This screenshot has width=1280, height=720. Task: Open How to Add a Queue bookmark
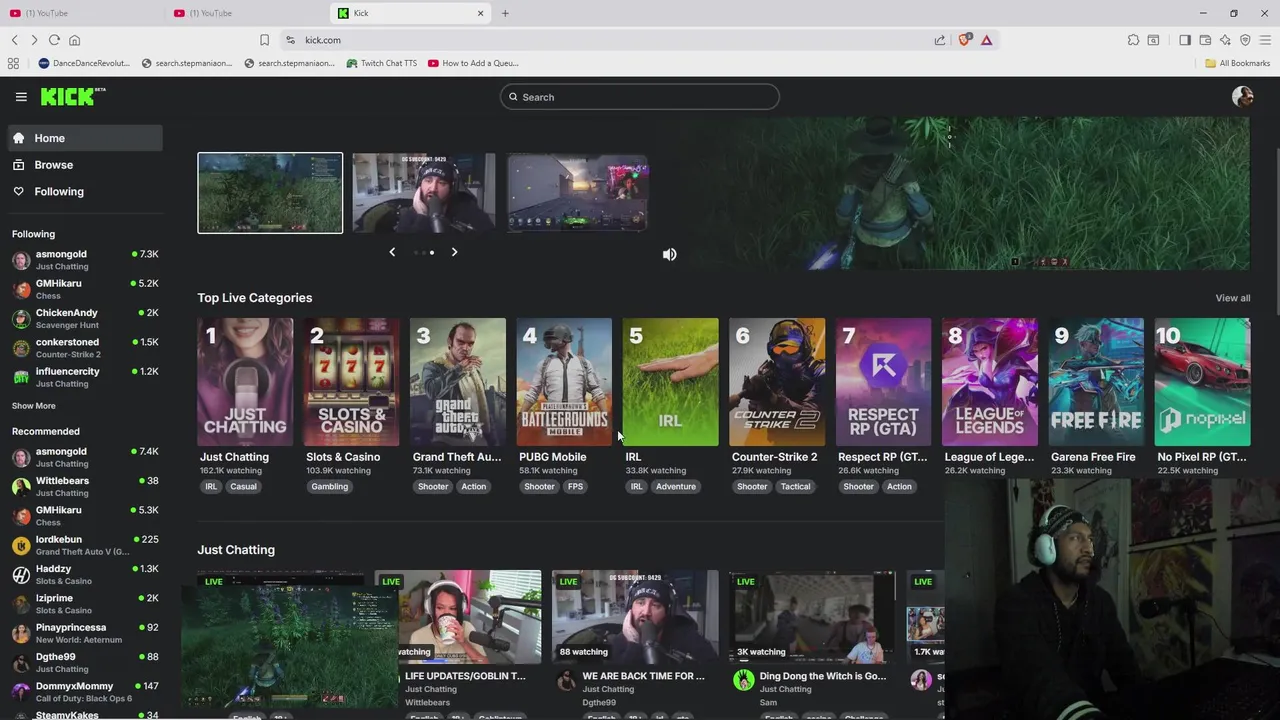tap(473, 63)
